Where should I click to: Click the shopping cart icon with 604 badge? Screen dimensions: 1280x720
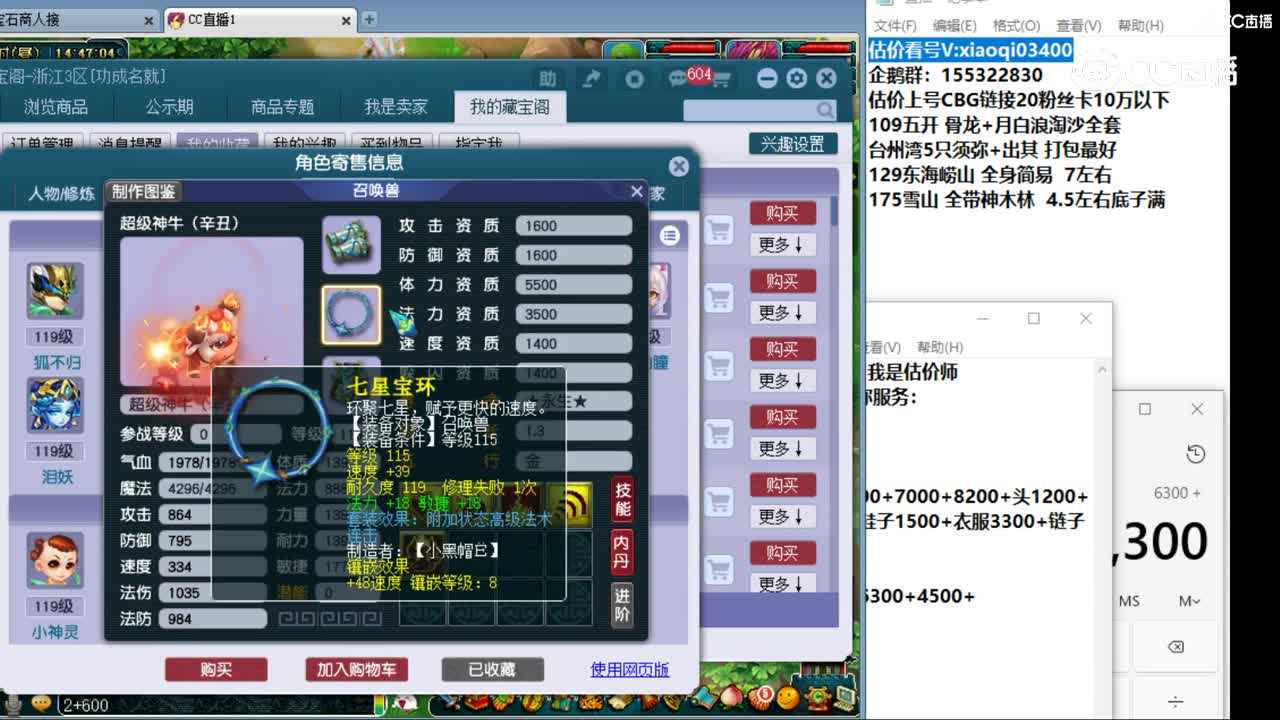[722, 78]
